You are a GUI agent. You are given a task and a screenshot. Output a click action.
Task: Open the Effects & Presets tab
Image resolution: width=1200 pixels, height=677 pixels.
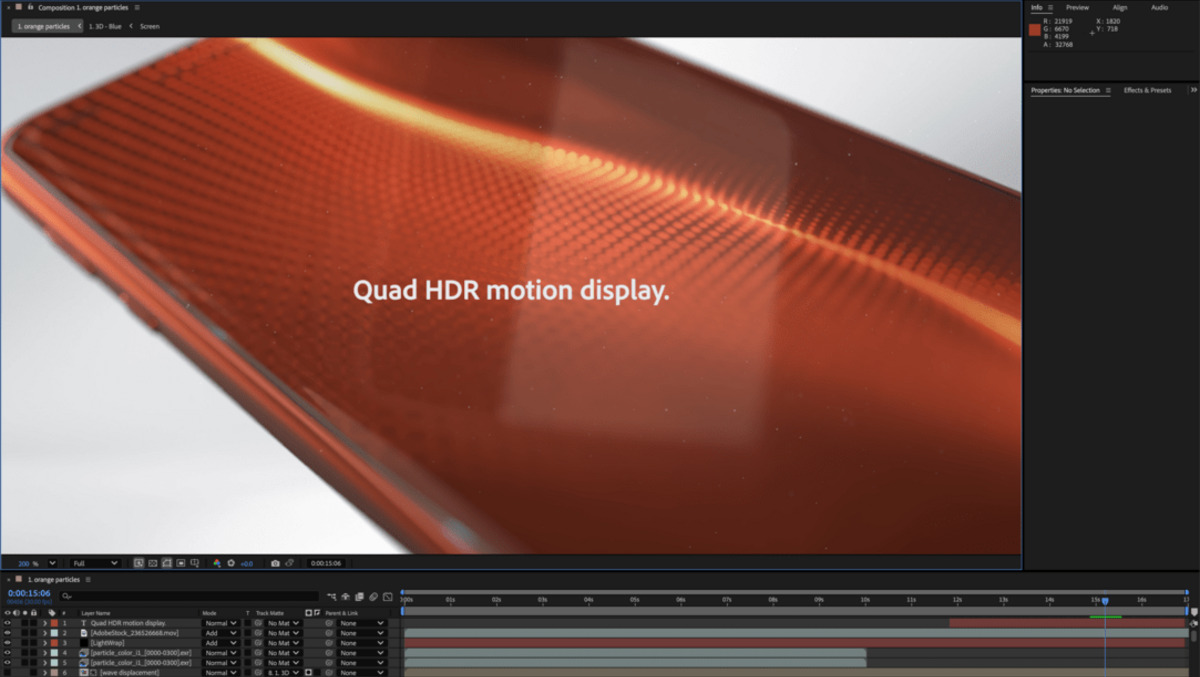click(1147, 90)
